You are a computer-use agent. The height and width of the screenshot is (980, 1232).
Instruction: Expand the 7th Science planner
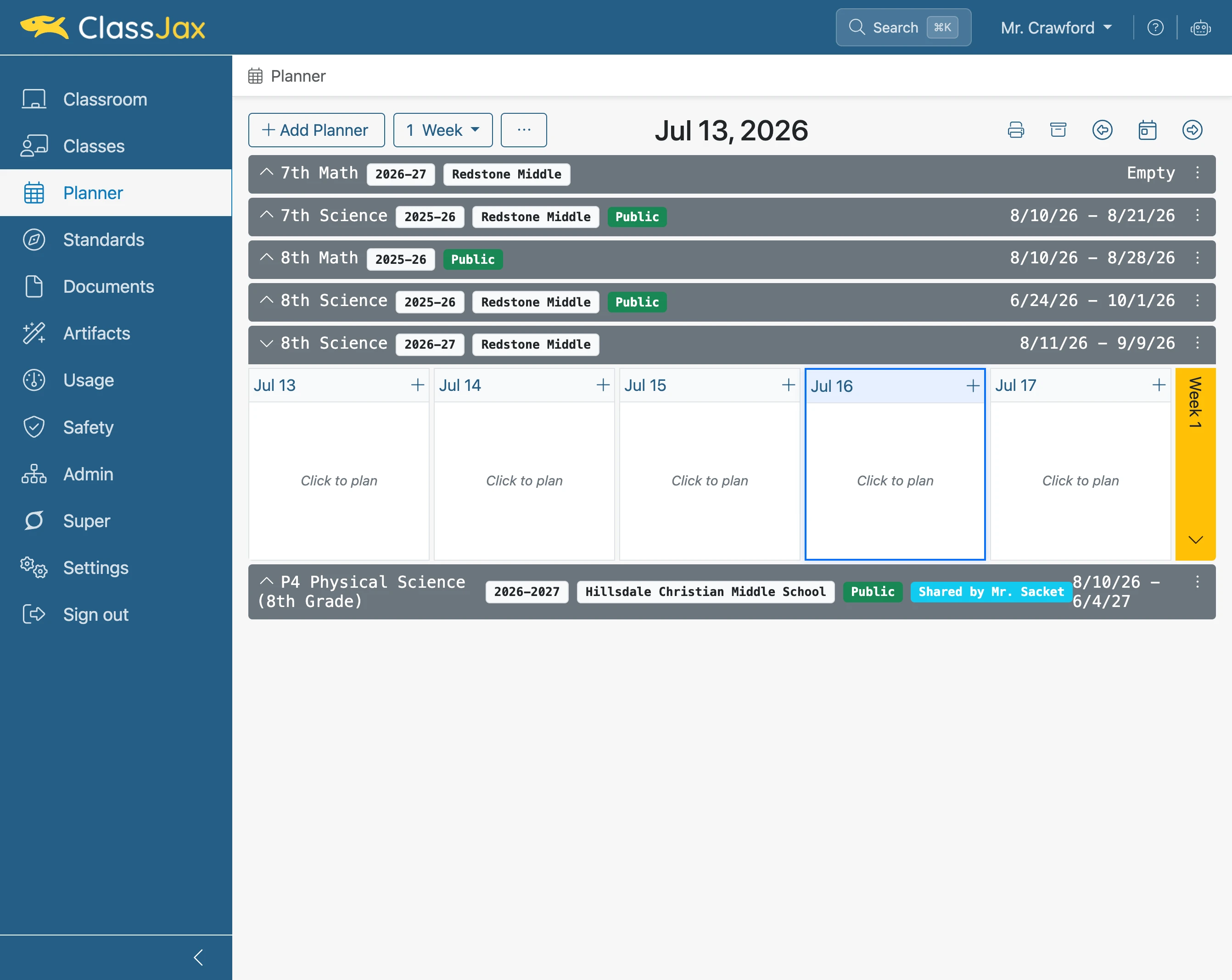266,215
